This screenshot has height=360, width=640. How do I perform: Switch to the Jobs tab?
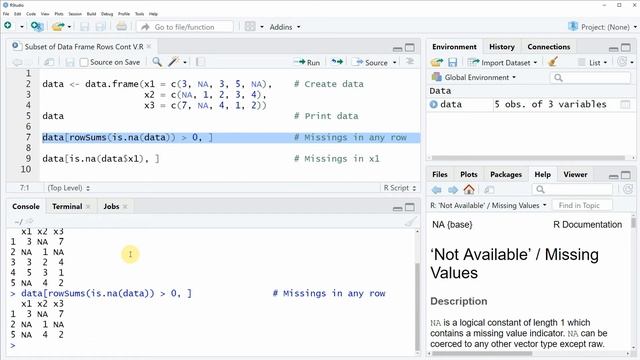tap(111, 207)
